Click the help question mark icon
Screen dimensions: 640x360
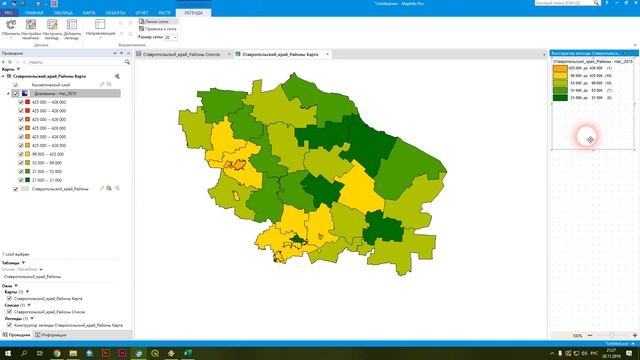pyautogui.click(x=607, y=3)
